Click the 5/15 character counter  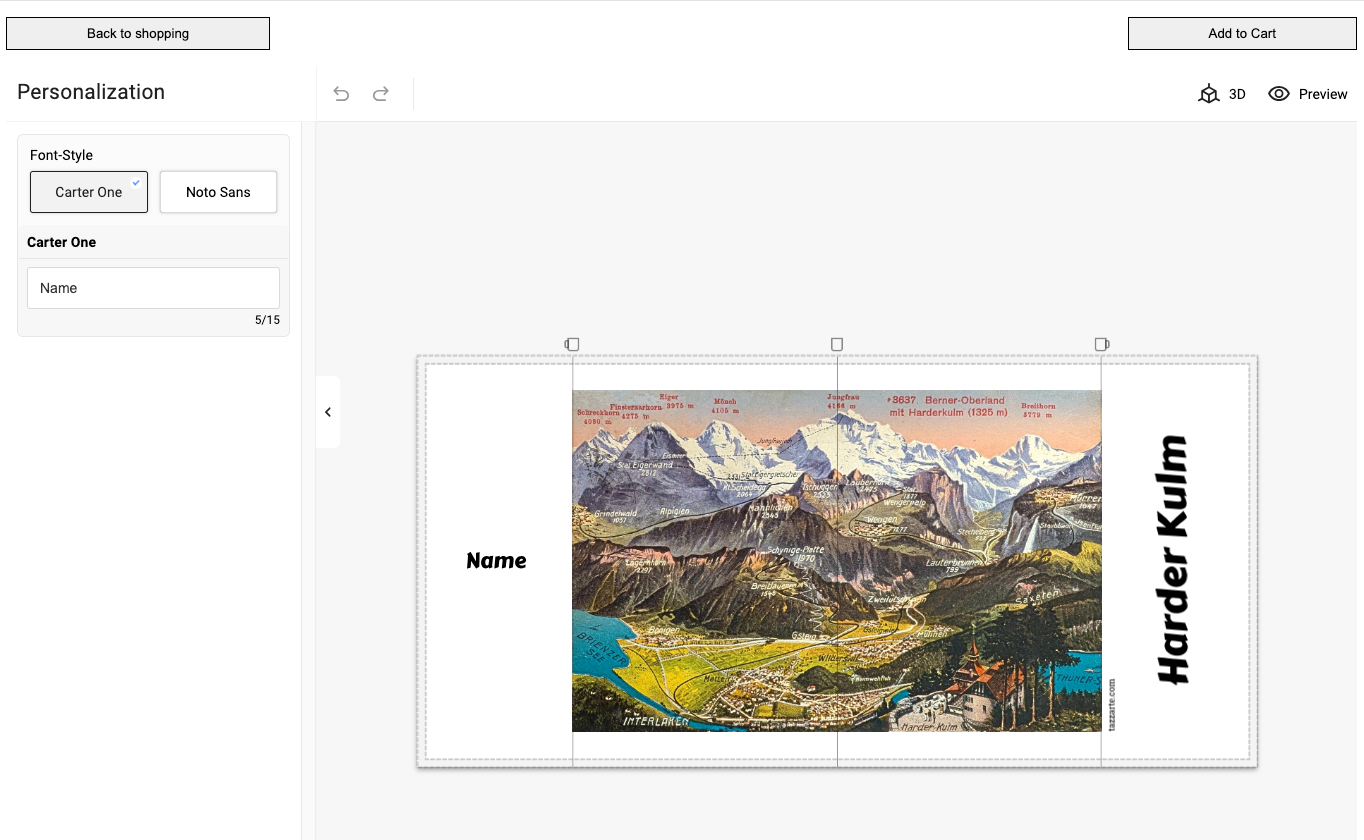pos(267,320)
